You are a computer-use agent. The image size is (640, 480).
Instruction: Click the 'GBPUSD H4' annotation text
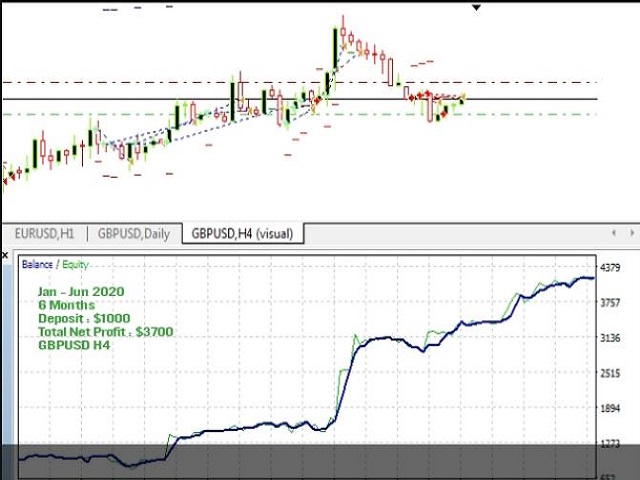tap(74, 345)
